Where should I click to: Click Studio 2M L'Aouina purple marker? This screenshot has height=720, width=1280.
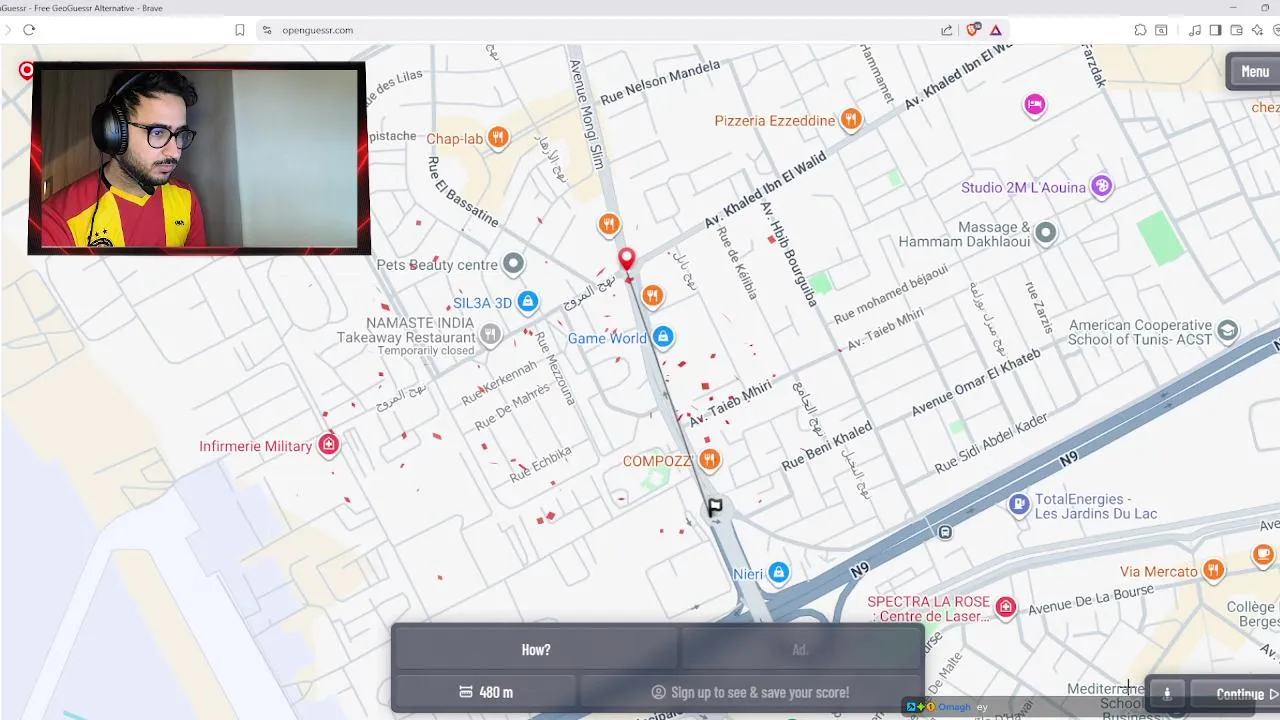coord(1101,186)
